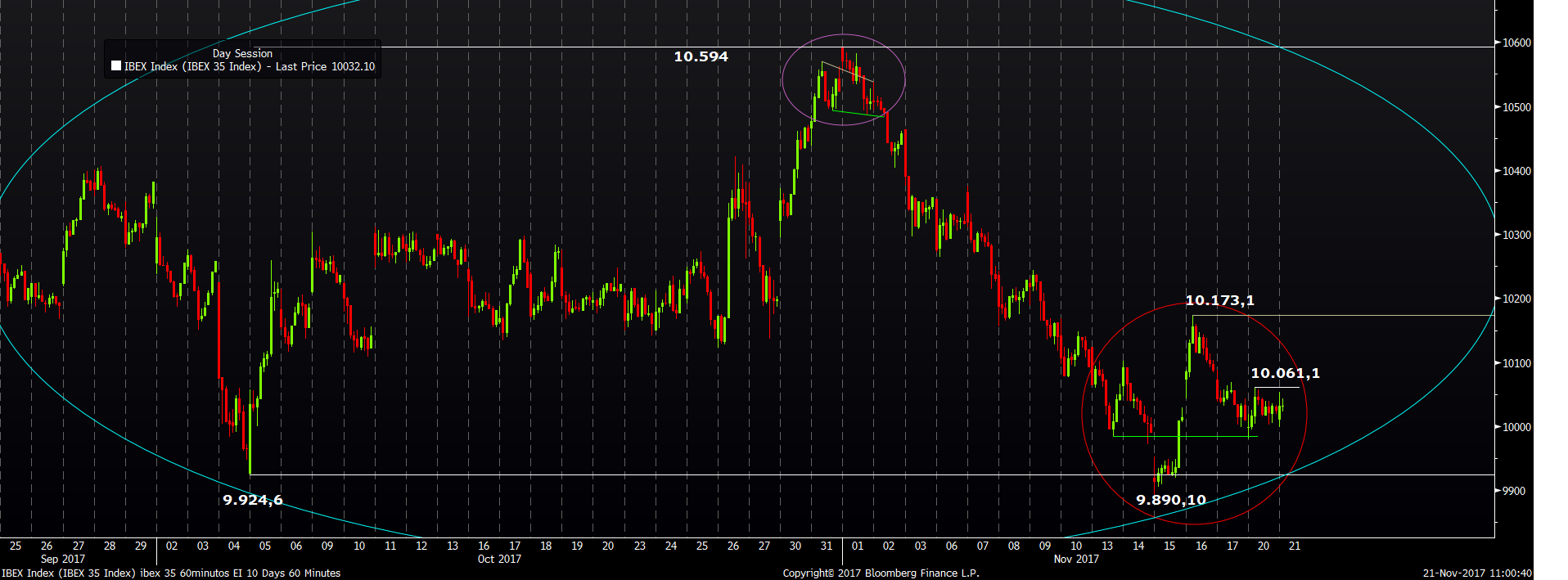This screenshot has width=1568, height=580.
Task: Click the 'ibex 35 60minutos' chart title footer
Action: (x=184, y=573)
